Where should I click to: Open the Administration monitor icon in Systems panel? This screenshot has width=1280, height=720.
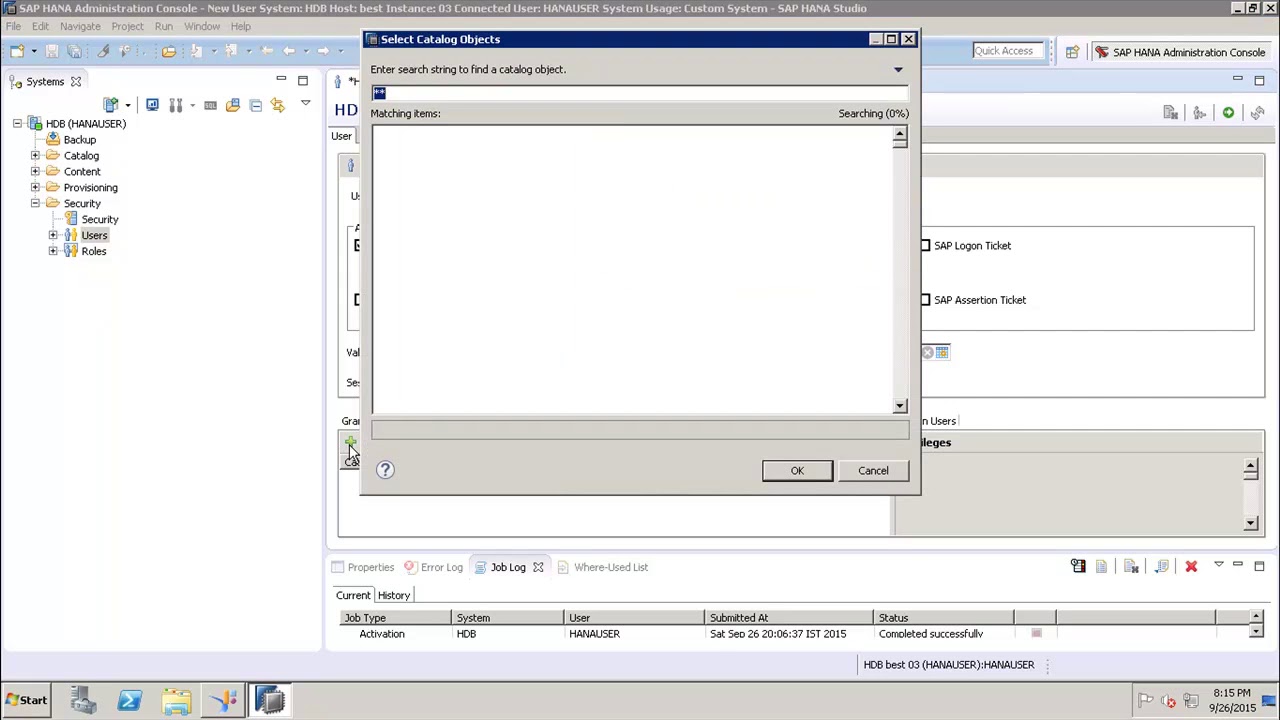152,105
